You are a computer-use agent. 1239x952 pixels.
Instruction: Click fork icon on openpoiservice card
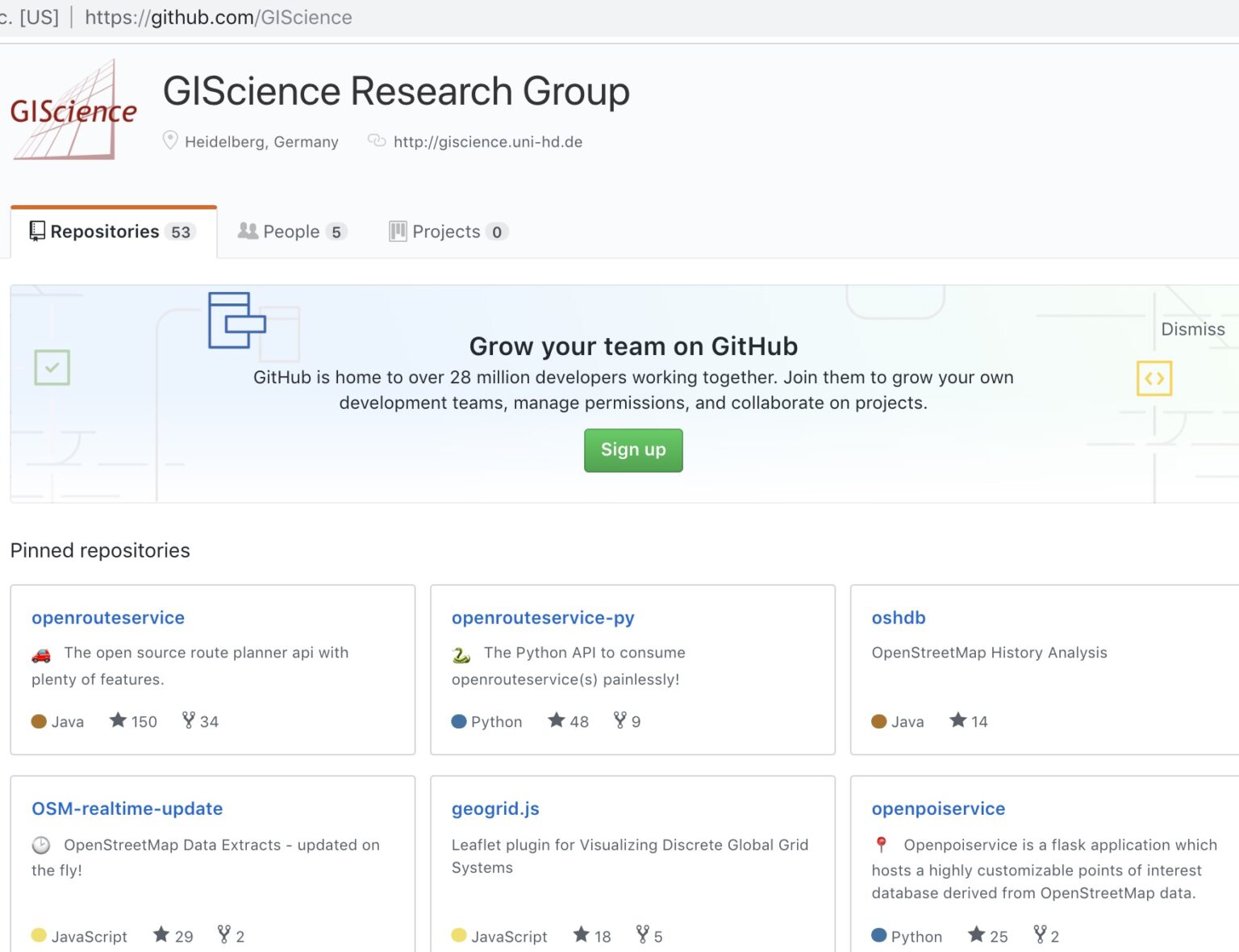pyautogui.click(x=1041, y=934)
